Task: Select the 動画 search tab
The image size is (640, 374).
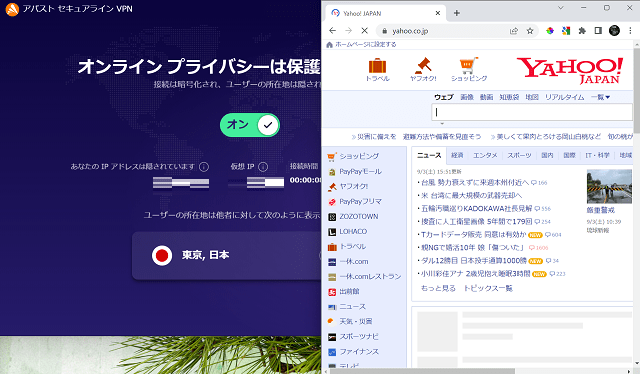Action: click(486, 97)
